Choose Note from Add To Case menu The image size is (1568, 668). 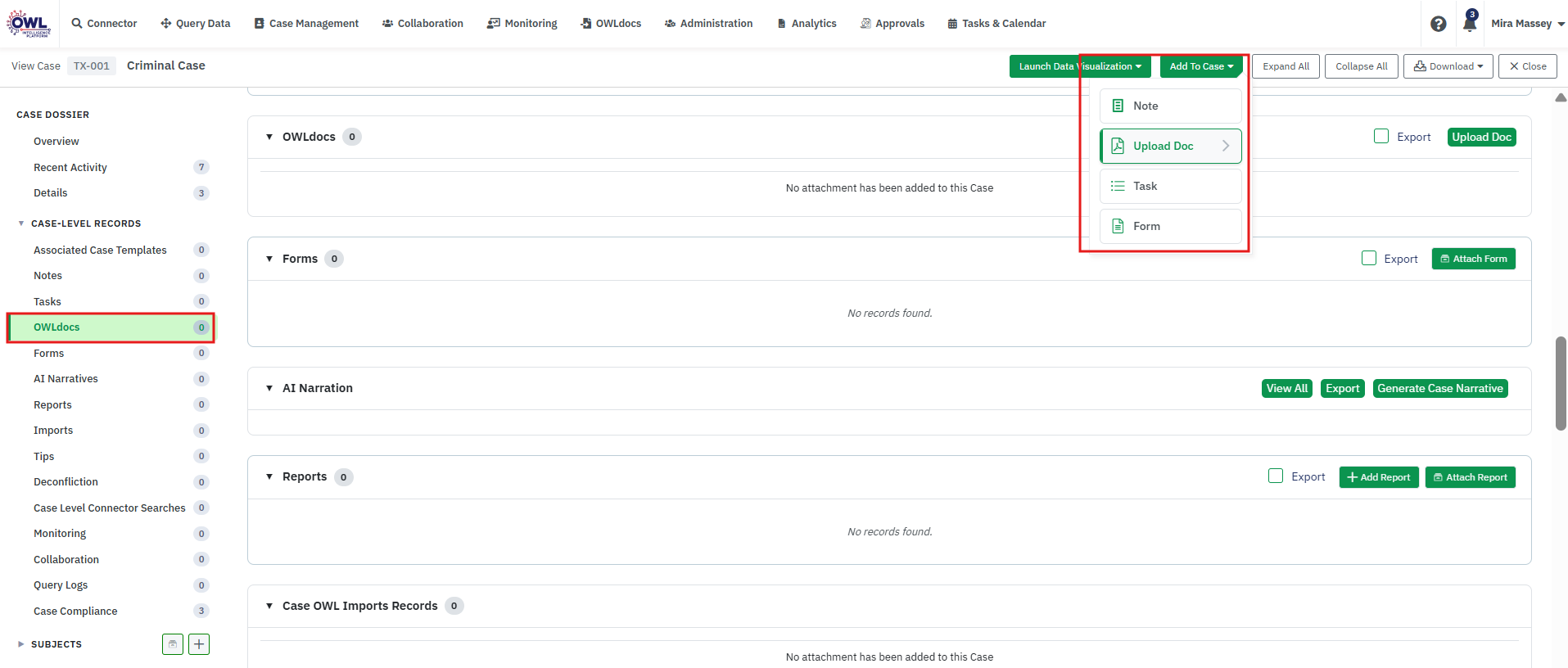click(x=1171, y=106)
